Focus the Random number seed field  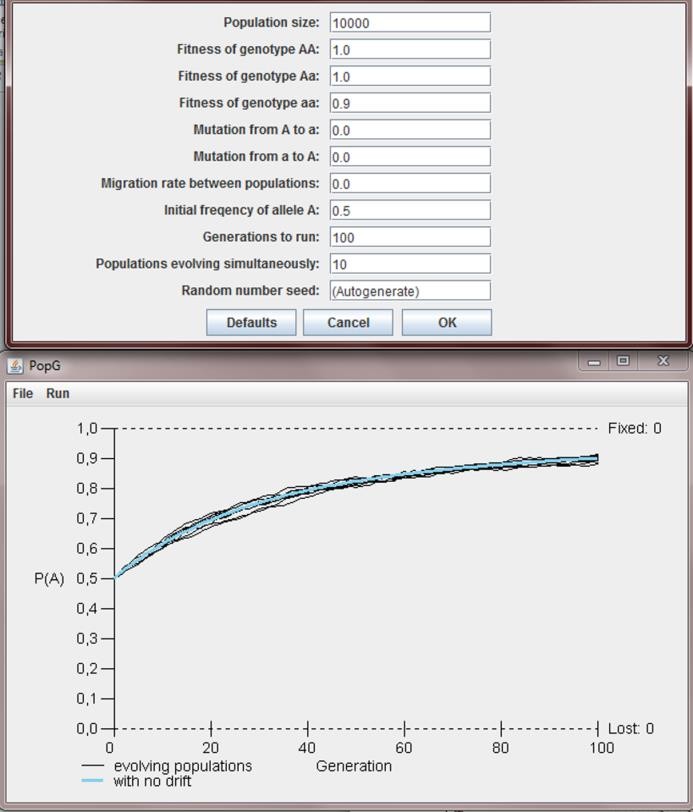coord(410,291)
